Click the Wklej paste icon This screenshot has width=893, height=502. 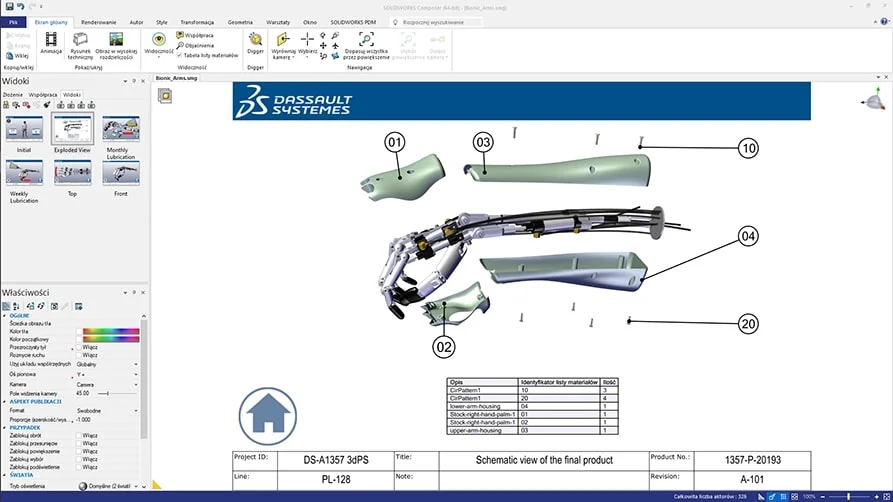point(9,56)
